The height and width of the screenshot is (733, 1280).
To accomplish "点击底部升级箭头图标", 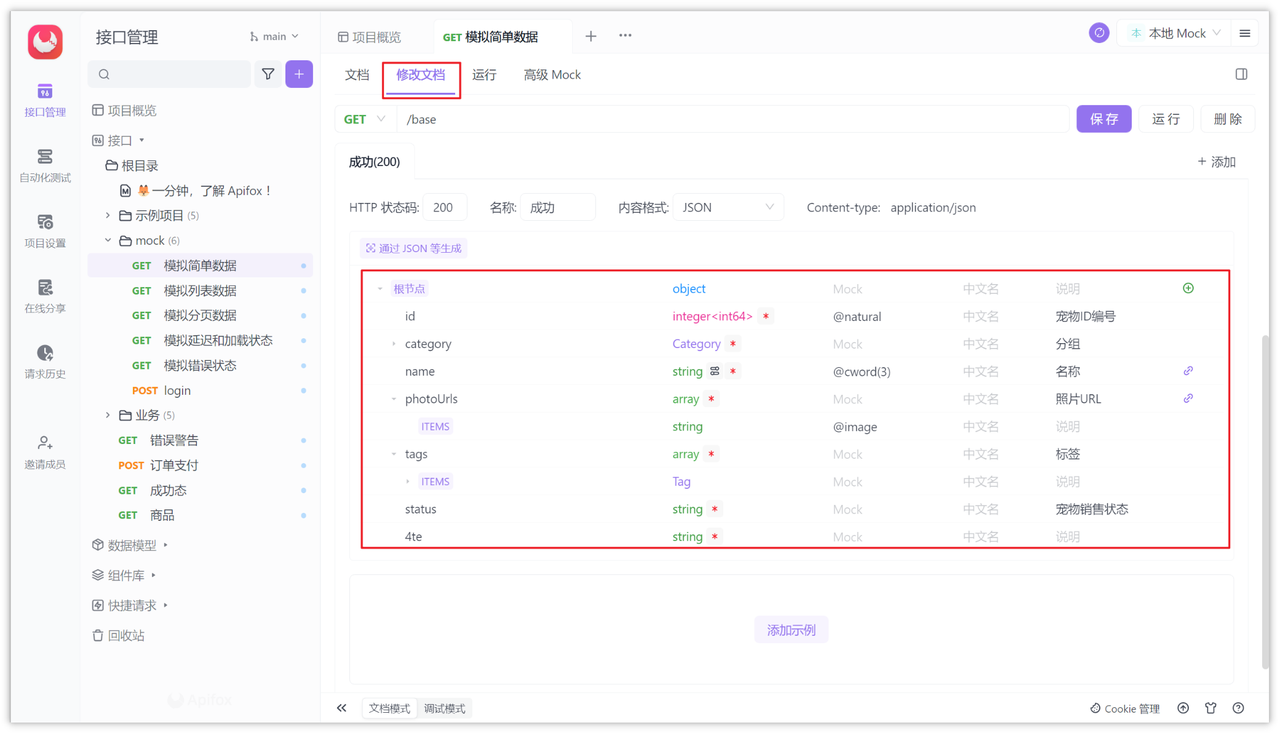I will (1183, 708).
